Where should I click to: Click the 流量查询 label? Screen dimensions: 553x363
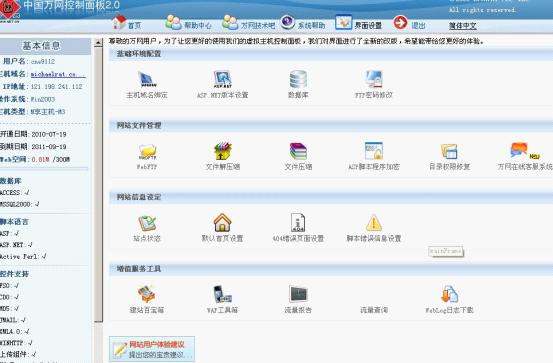pos(374,310)
